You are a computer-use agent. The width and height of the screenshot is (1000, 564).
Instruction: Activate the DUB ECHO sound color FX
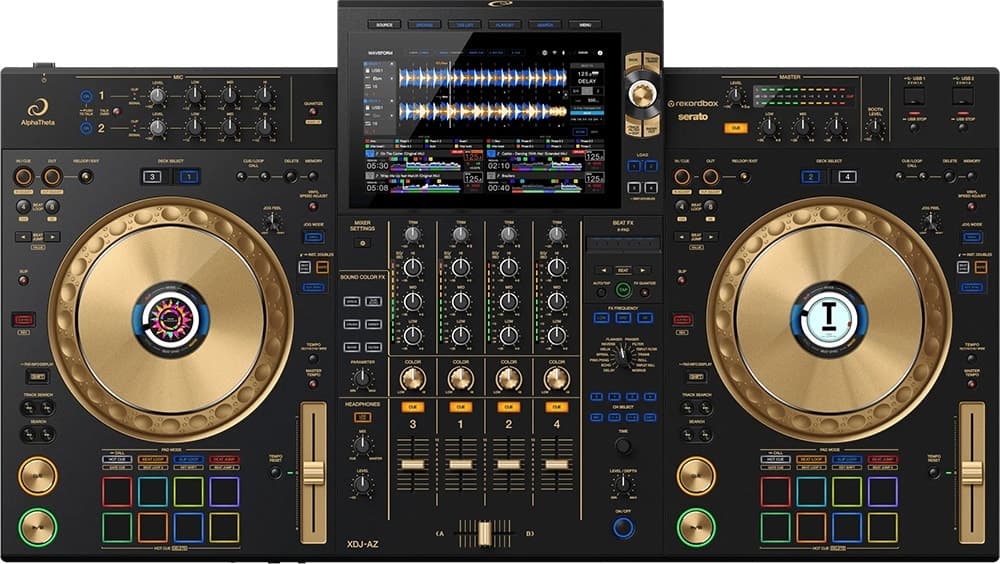(374, 301)
